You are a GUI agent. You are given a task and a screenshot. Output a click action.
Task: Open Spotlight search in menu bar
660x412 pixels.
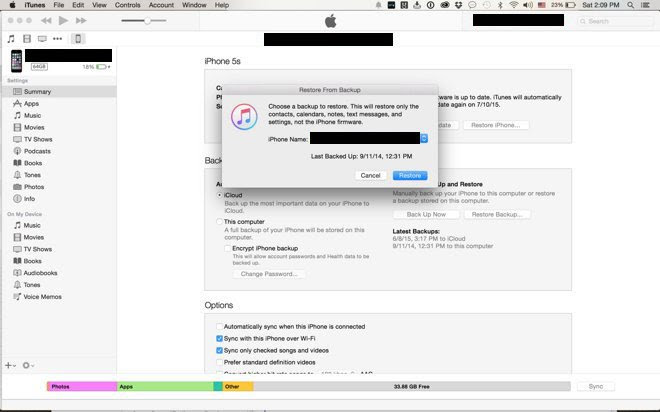(x=631, y=5)
